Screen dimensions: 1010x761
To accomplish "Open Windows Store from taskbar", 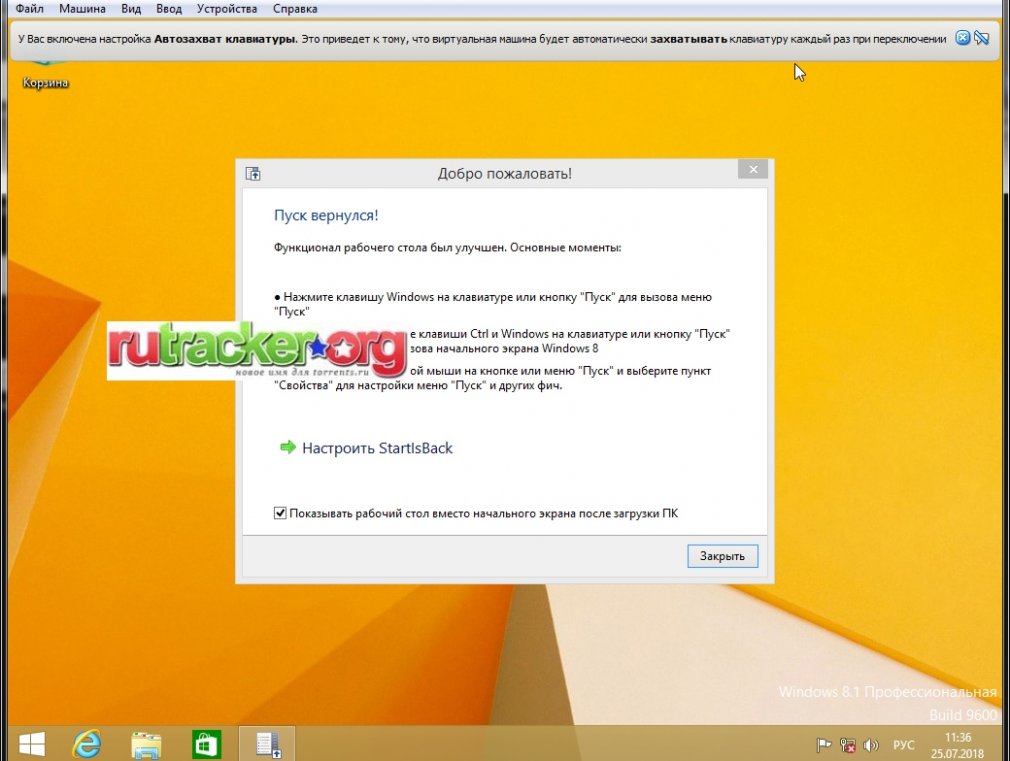I will pyautogui.click(x=206, y=745).
